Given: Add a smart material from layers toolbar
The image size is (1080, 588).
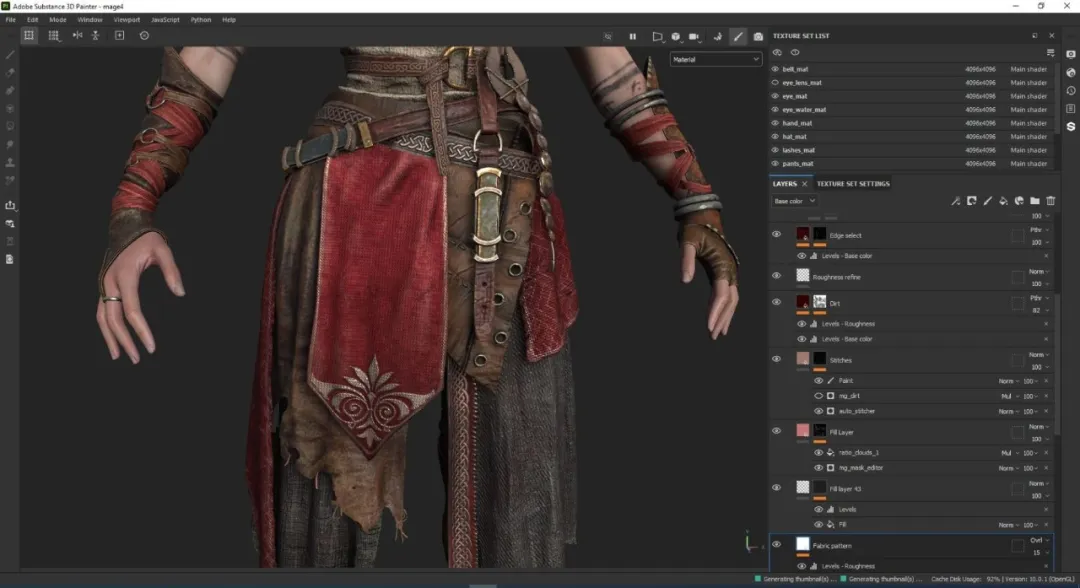Looking at the screenshot, I should point(1019,201).
